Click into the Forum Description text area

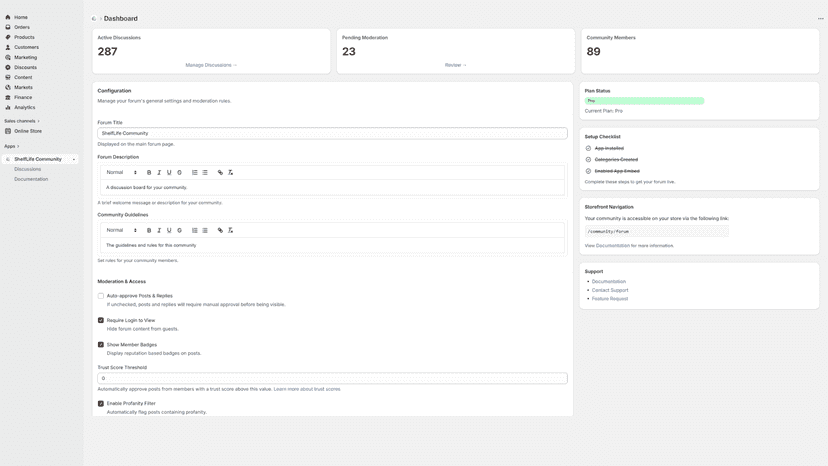pyautogui.click(x=332, y=188)
